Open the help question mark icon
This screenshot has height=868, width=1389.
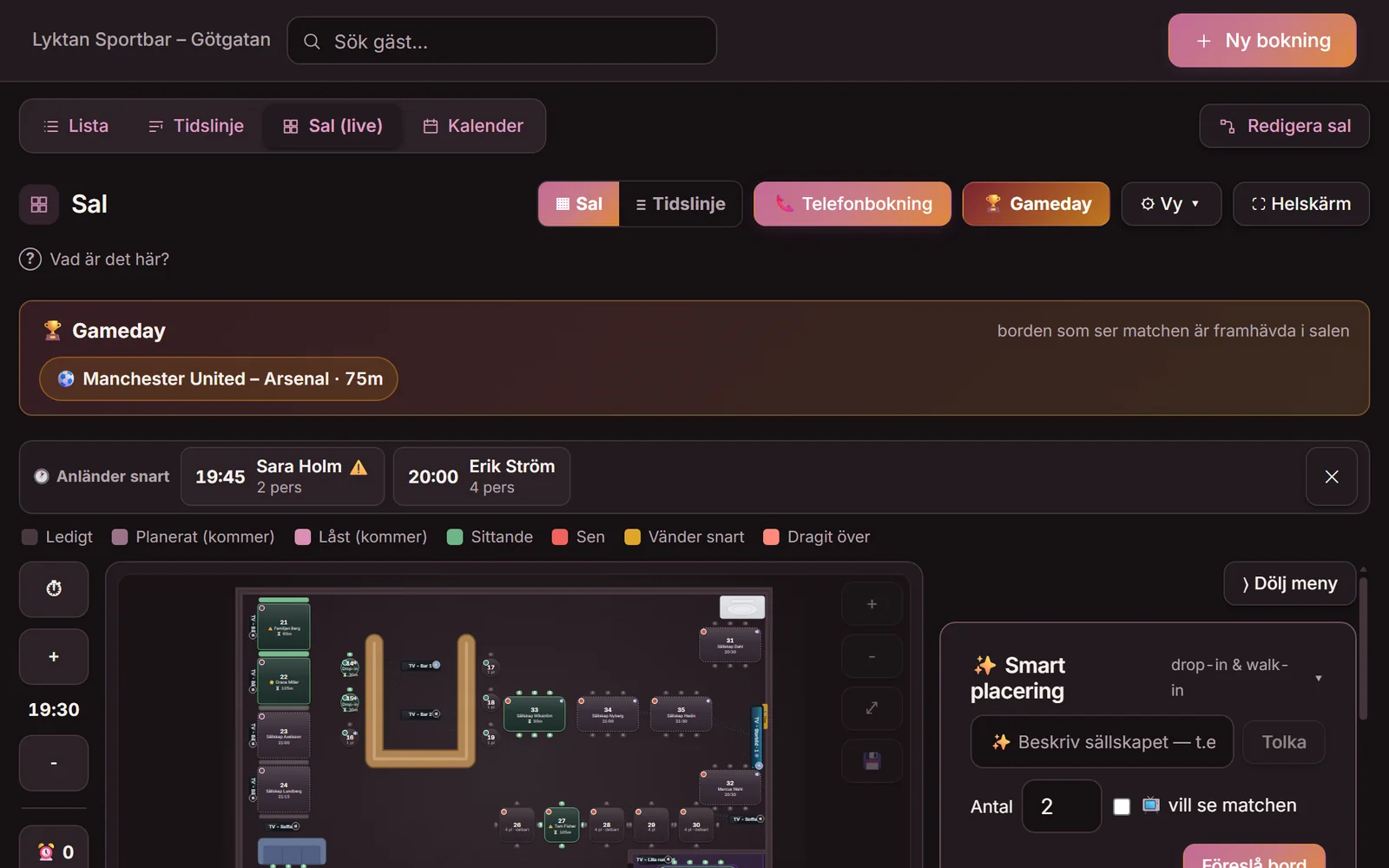(30, 259)
